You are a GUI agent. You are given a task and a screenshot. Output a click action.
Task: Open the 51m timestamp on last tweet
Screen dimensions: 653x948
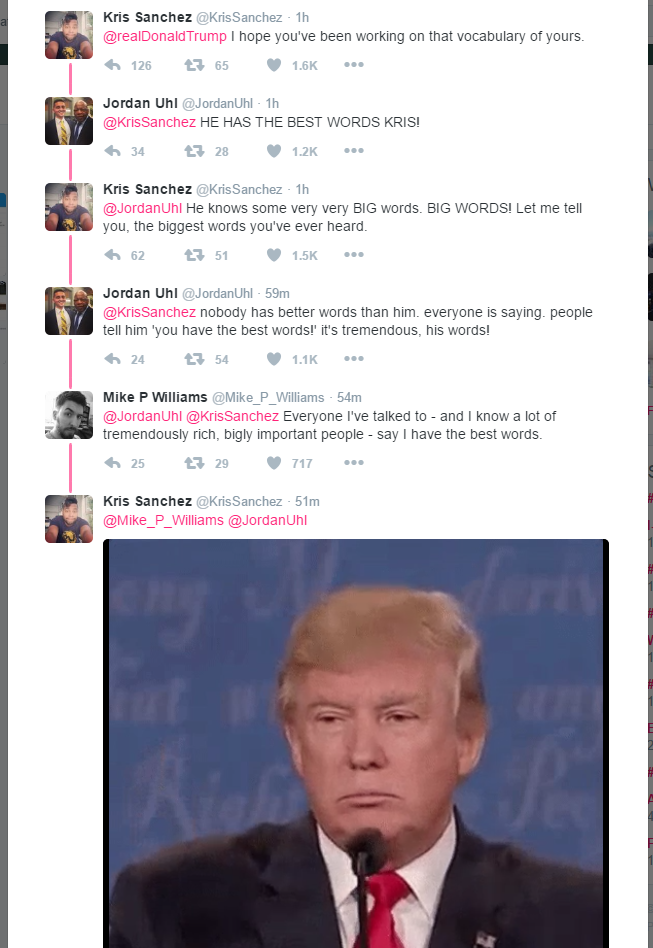(307, 501)
